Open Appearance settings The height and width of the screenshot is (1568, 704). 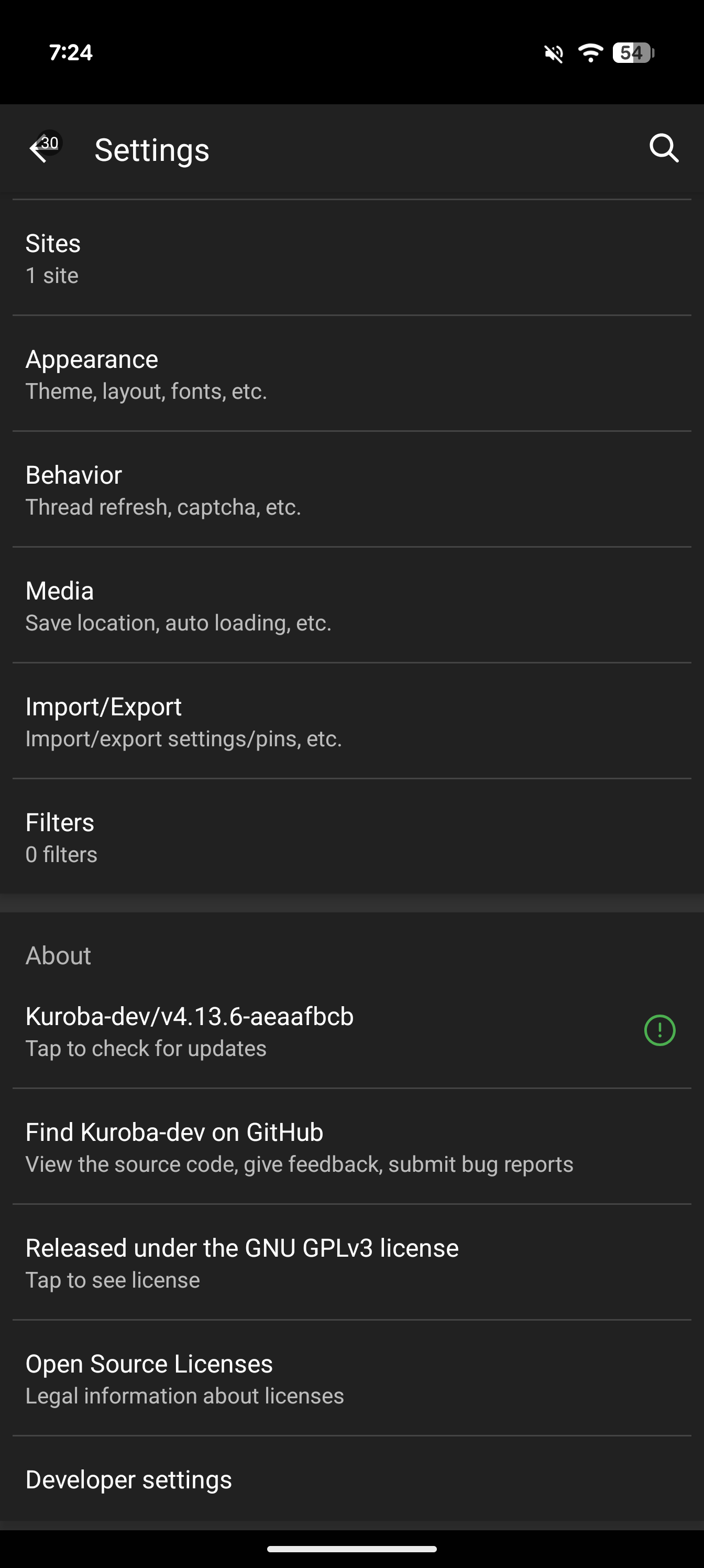pos(351,374)
